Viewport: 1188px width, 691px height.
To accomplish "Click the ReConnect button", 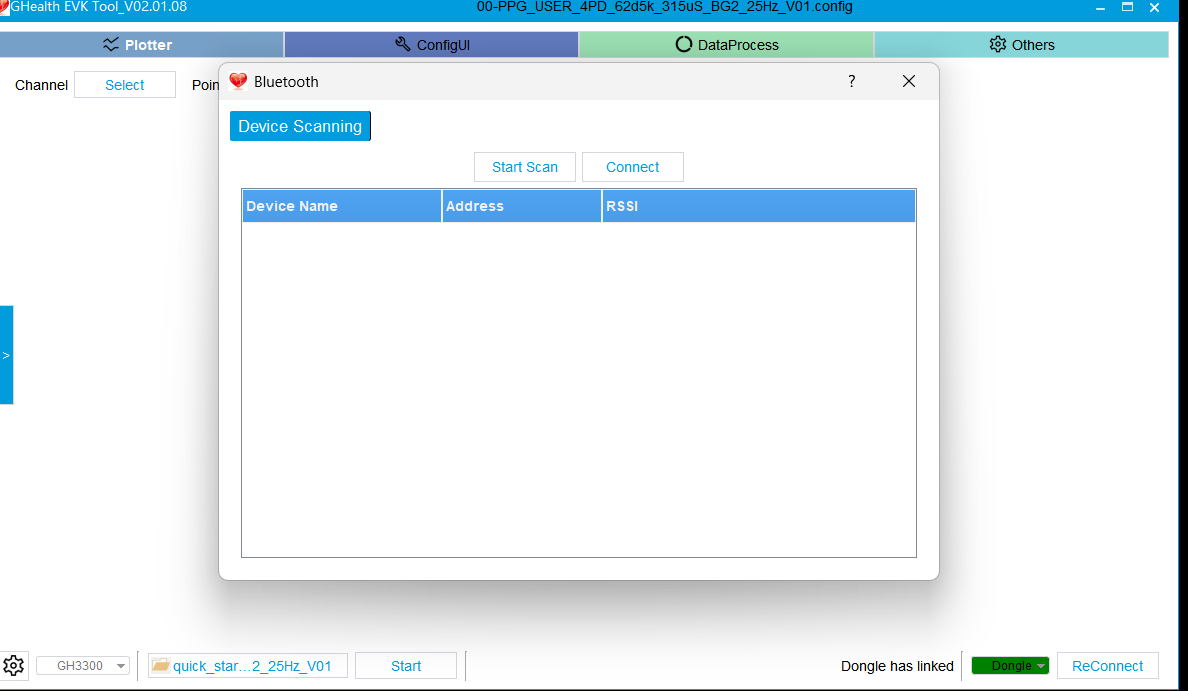I will point(1107,666).
